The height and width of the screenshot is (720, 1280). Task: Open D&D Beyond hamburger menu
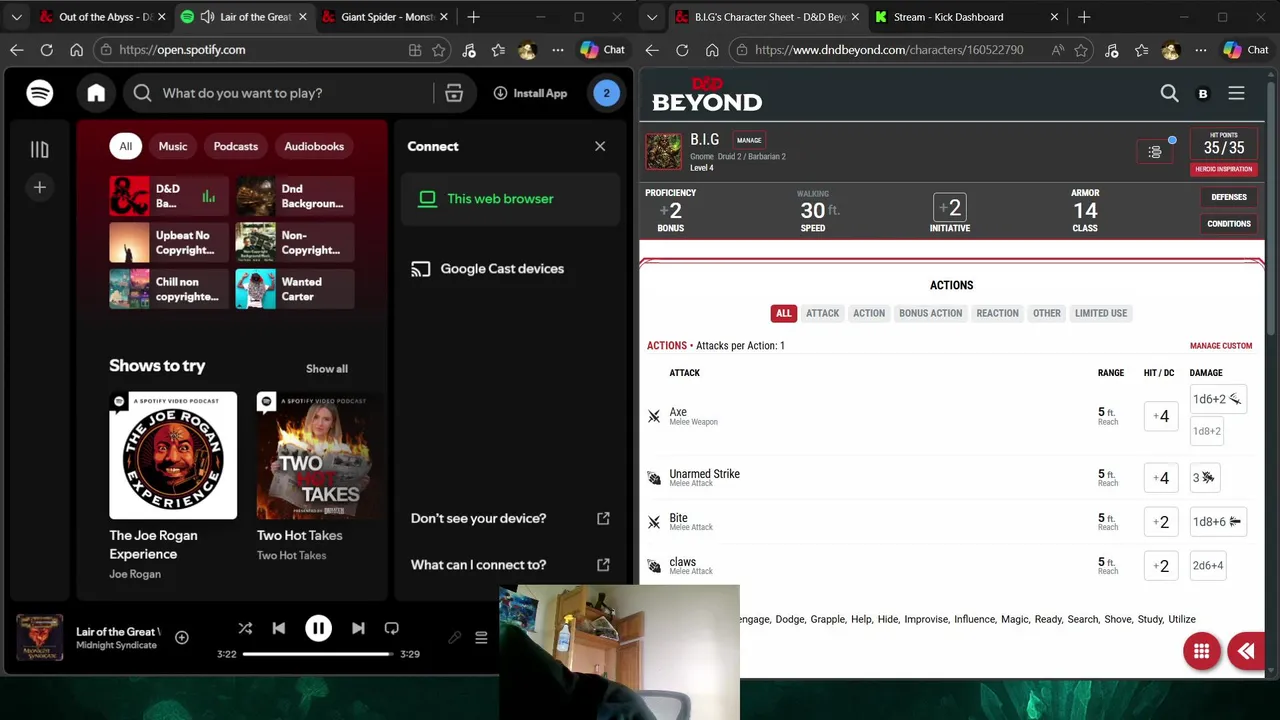[1236, 93]
